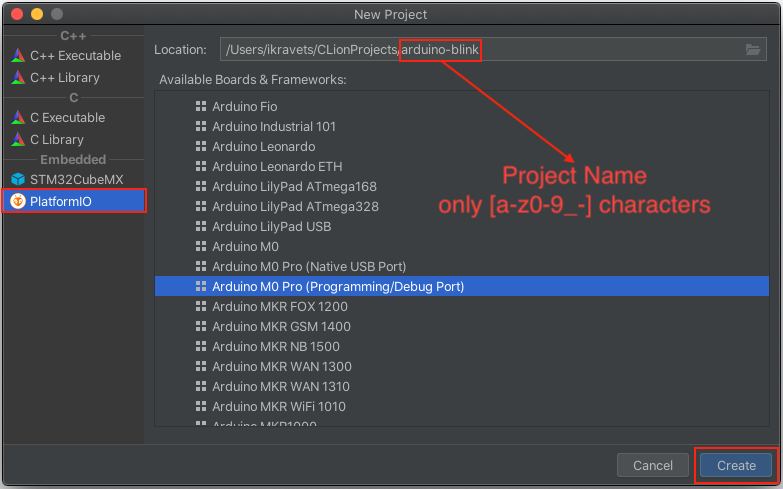Image resolution: width=783 pixels, height=489 pixels.
Task: Click the board icon beside Arduino Industrial 101
Action: tap(201, 126)
